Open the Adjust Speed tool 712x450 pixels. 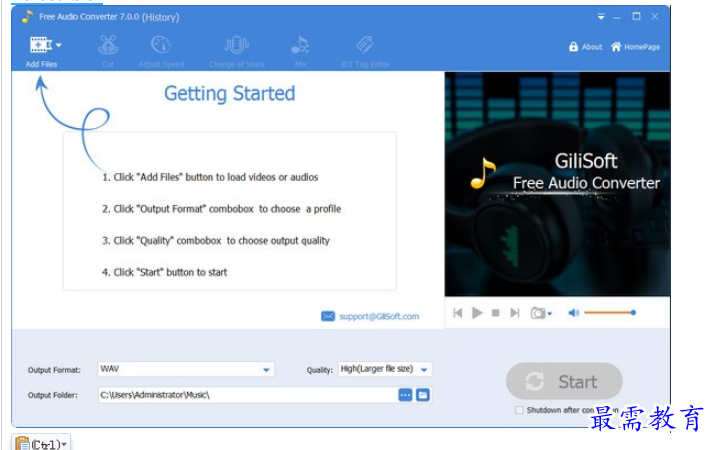pos(161,51)
